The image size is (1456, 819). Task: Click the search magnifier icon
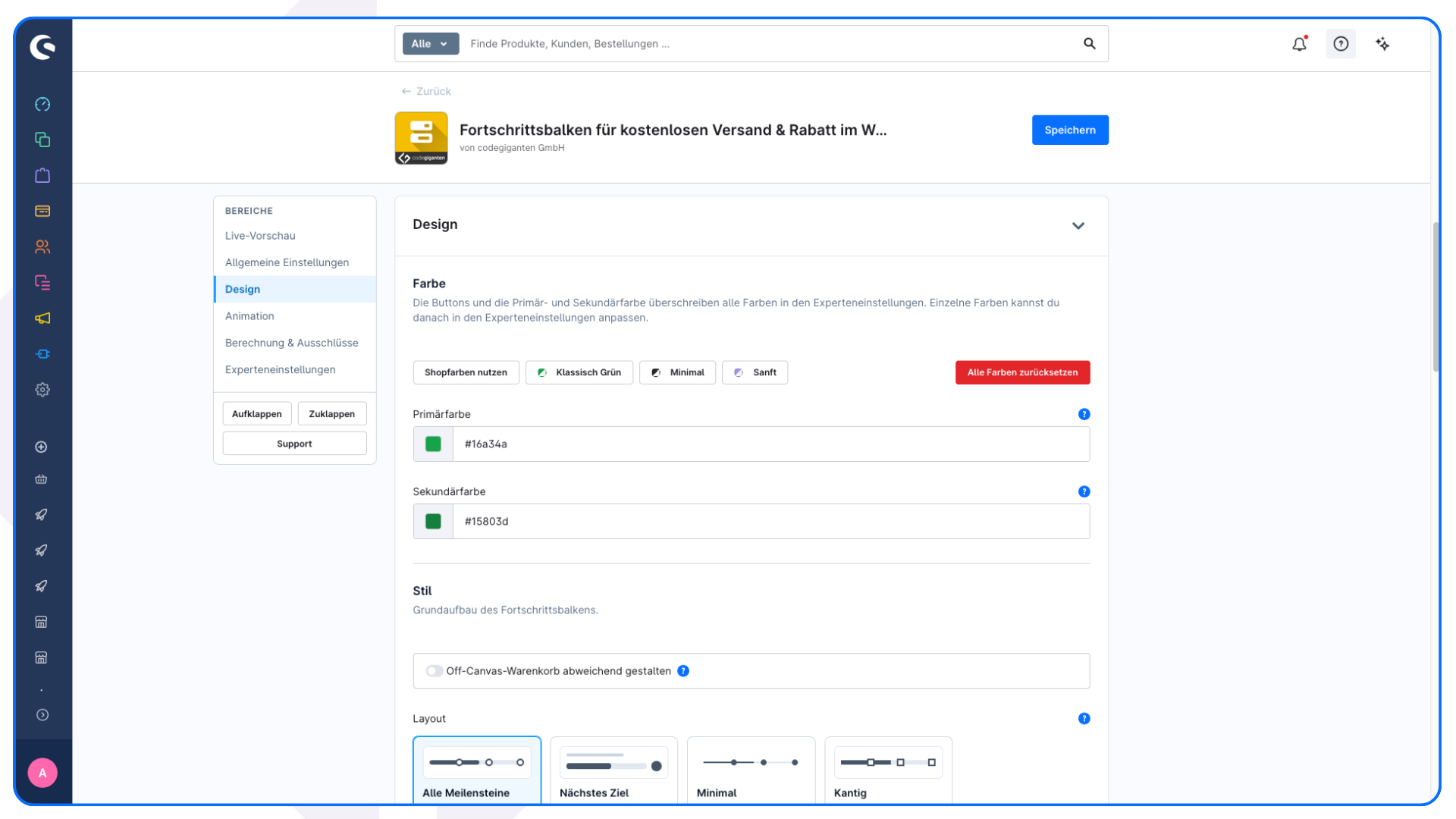[x=1090, y=44]
